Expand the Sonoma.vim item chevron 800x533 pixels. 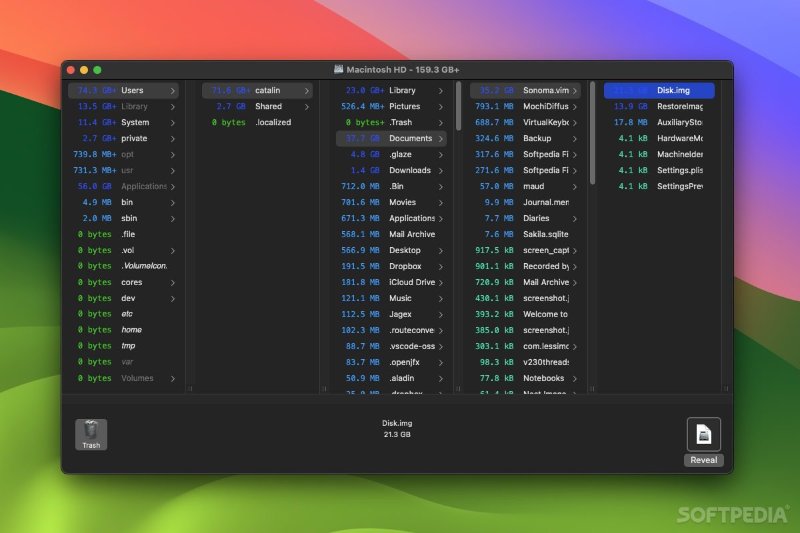click(x=575, y=91)
